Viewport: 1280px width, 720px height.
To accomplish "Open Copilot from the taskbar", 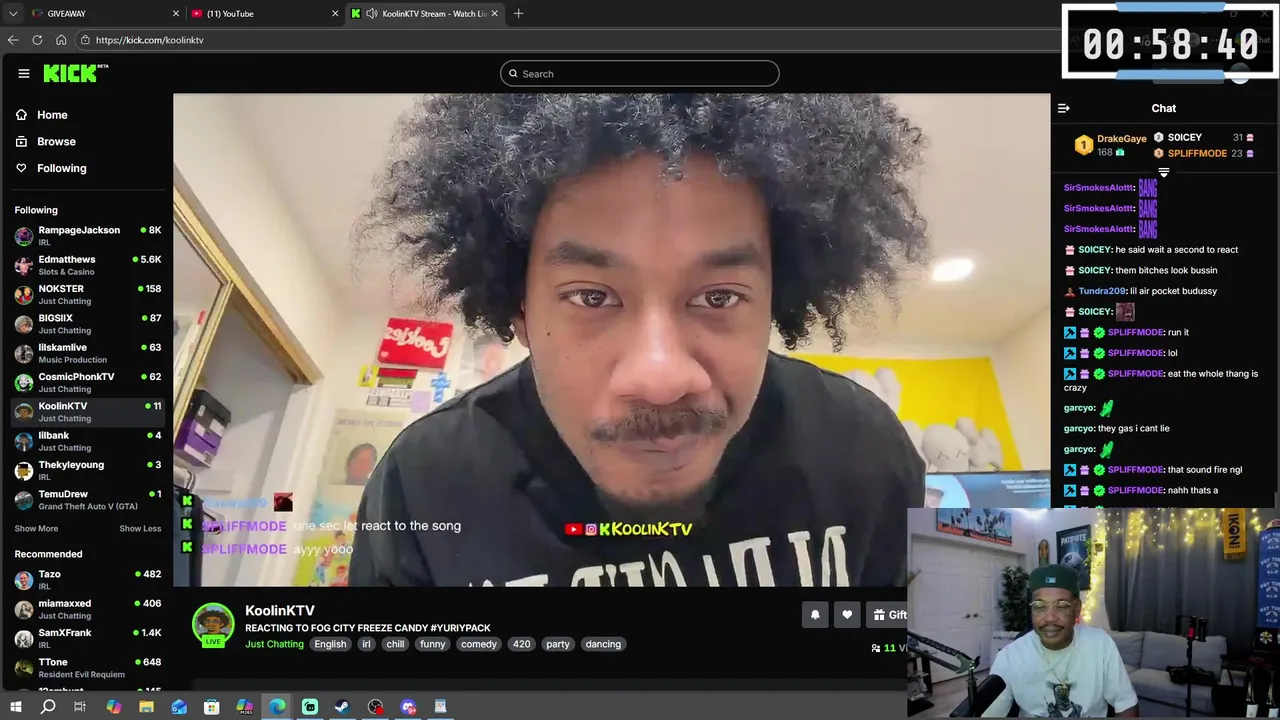I will 113,707.
